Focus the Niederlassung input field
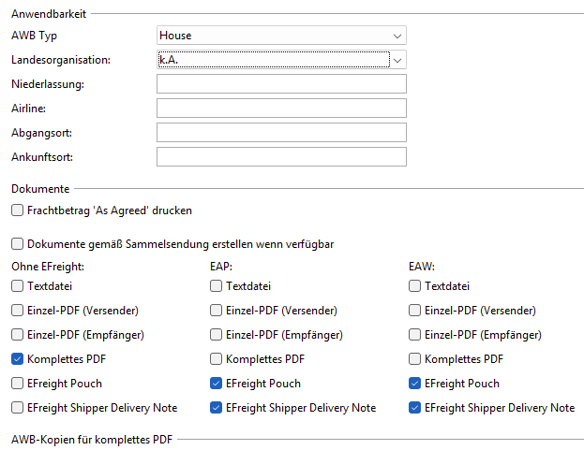Screen dimensions: 584x450 coord(281,84)
